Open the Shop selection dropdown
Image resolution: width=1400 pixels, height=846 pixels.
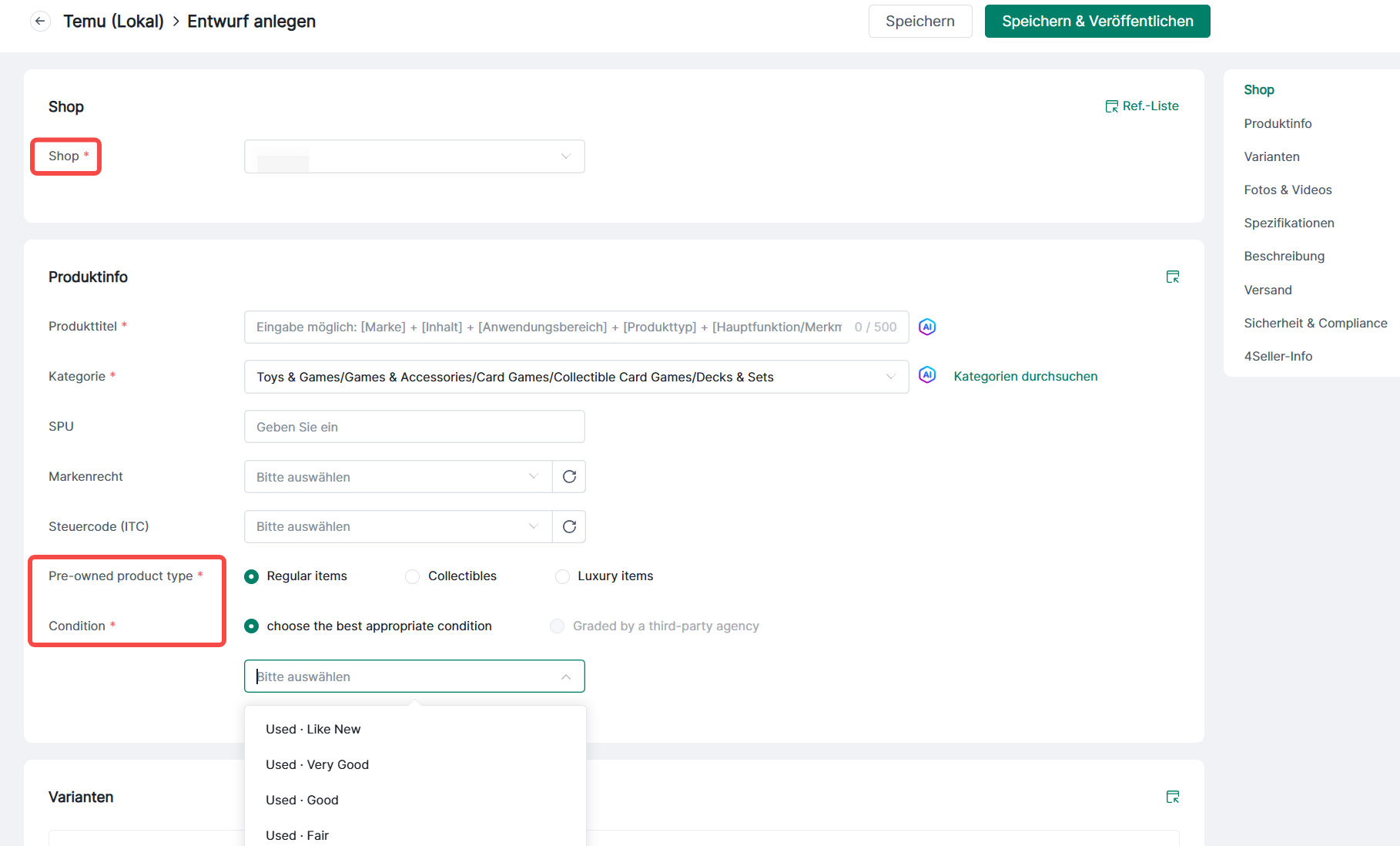(414, 156)
